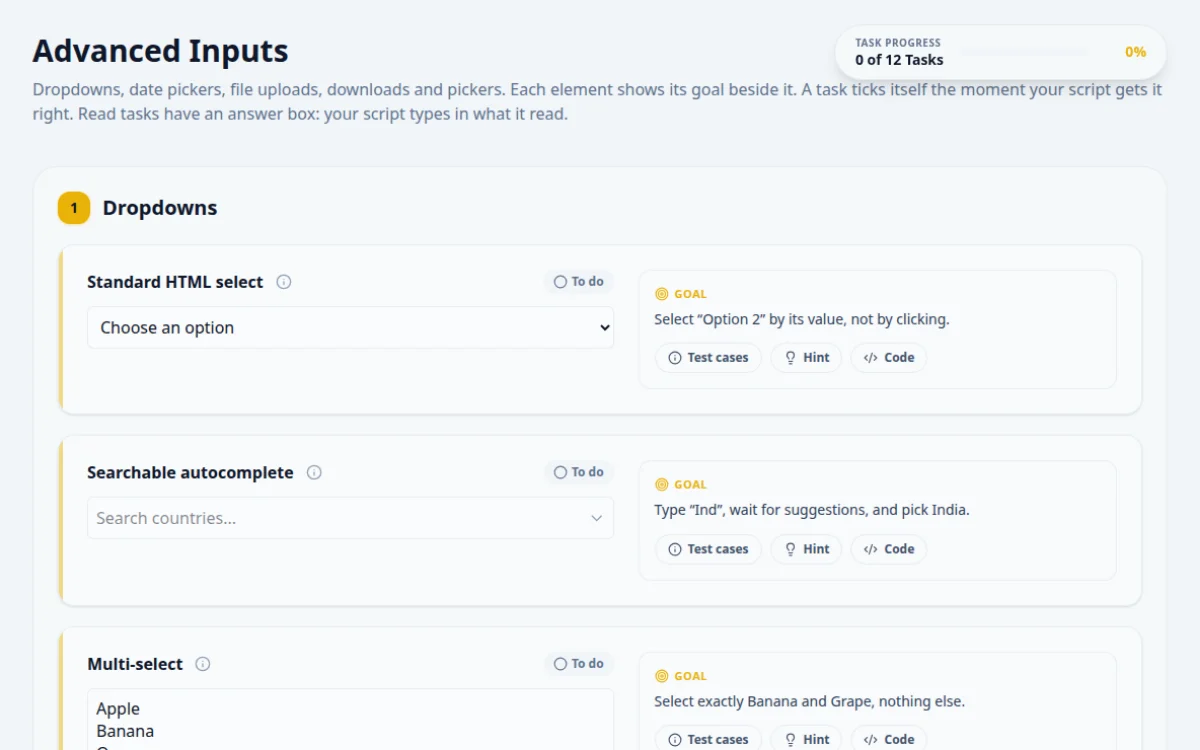Open Test cases for Searchable autocomplete
The width and height of the screenshot is (1200, 750).
tap(708, 549)
